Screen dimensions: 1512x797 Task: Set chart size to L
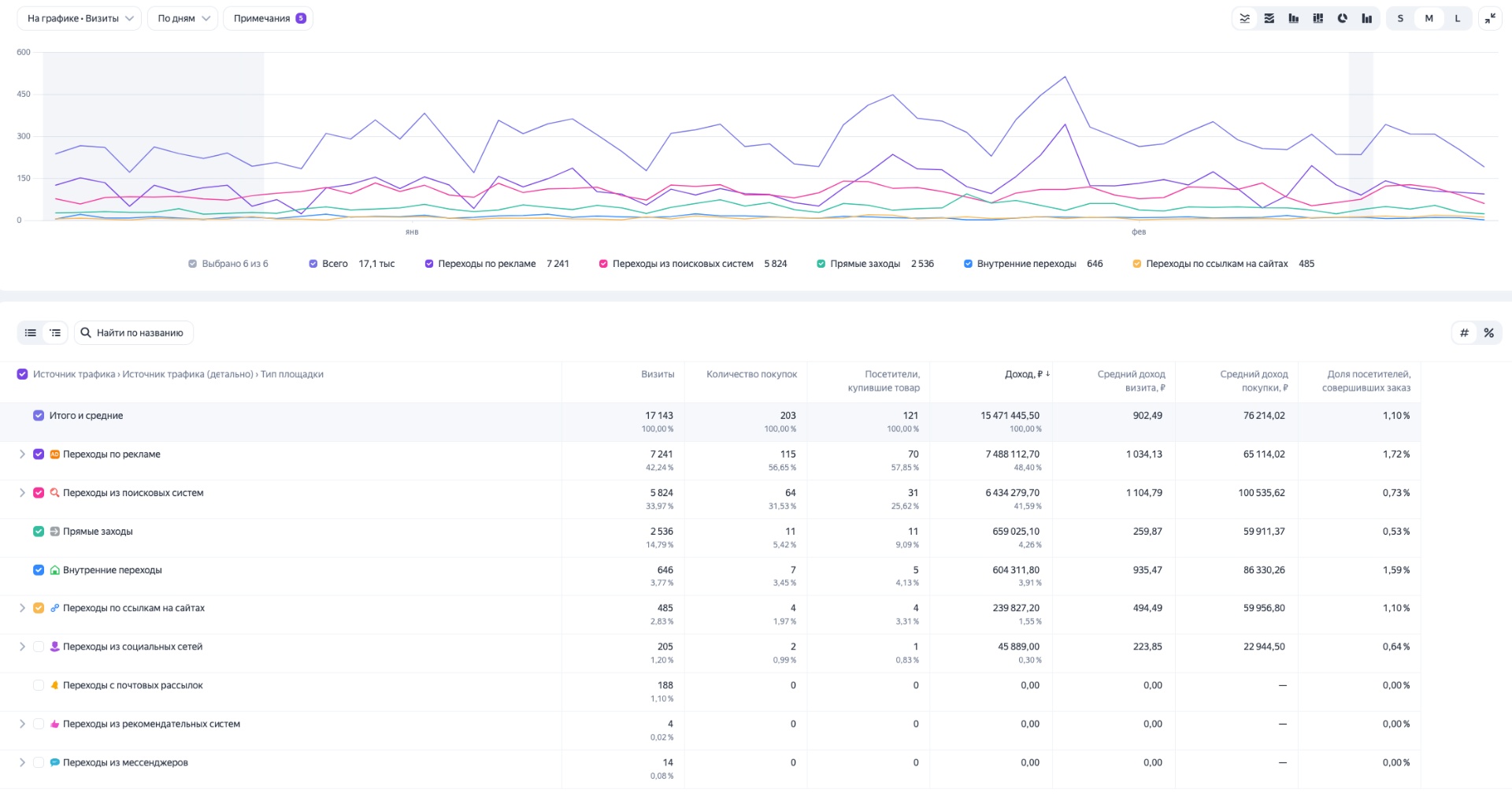click(1457, 18)
